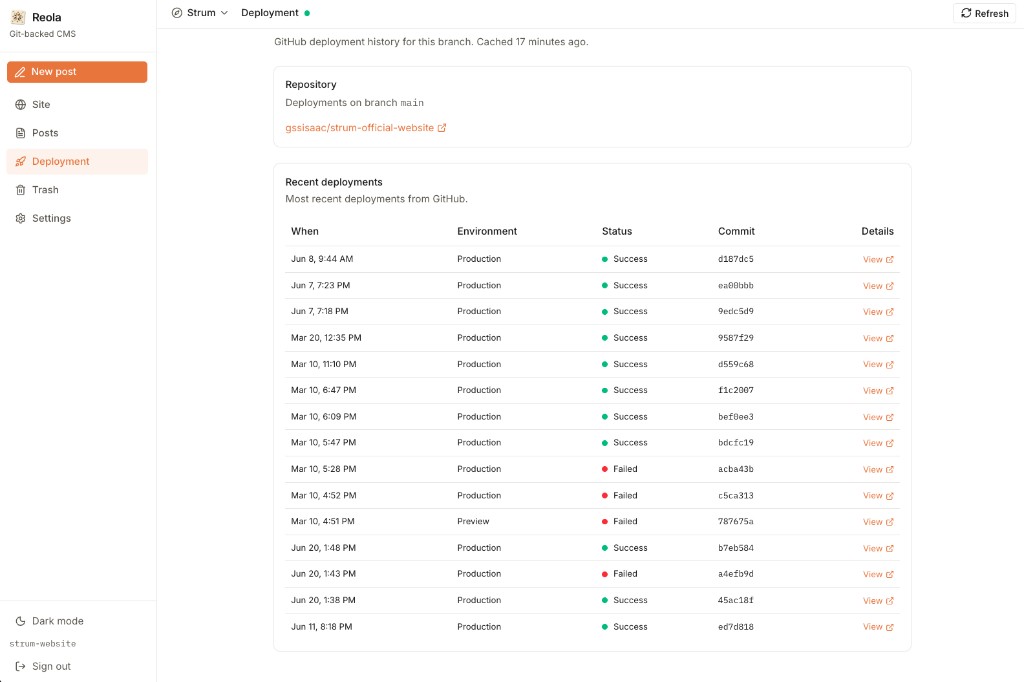Click the 'Environment' column header

point(487,231)
